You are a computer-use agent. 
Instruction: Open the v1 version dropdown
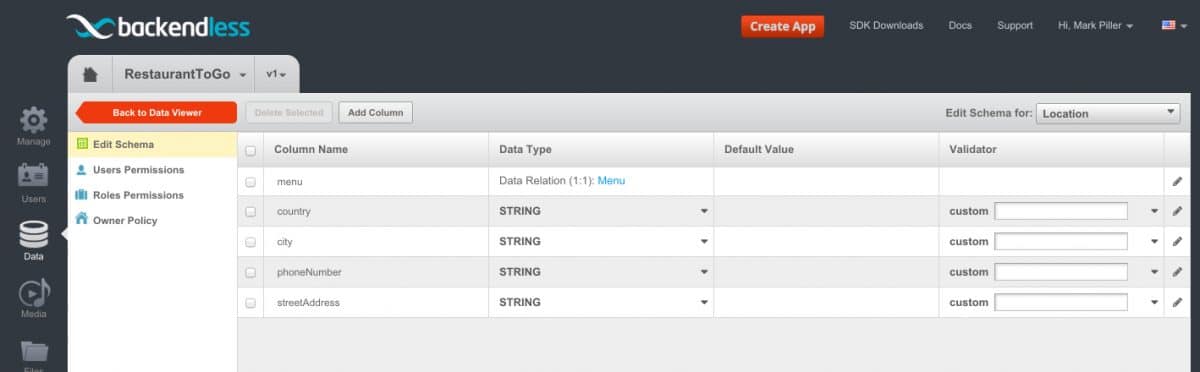(276, 74)
